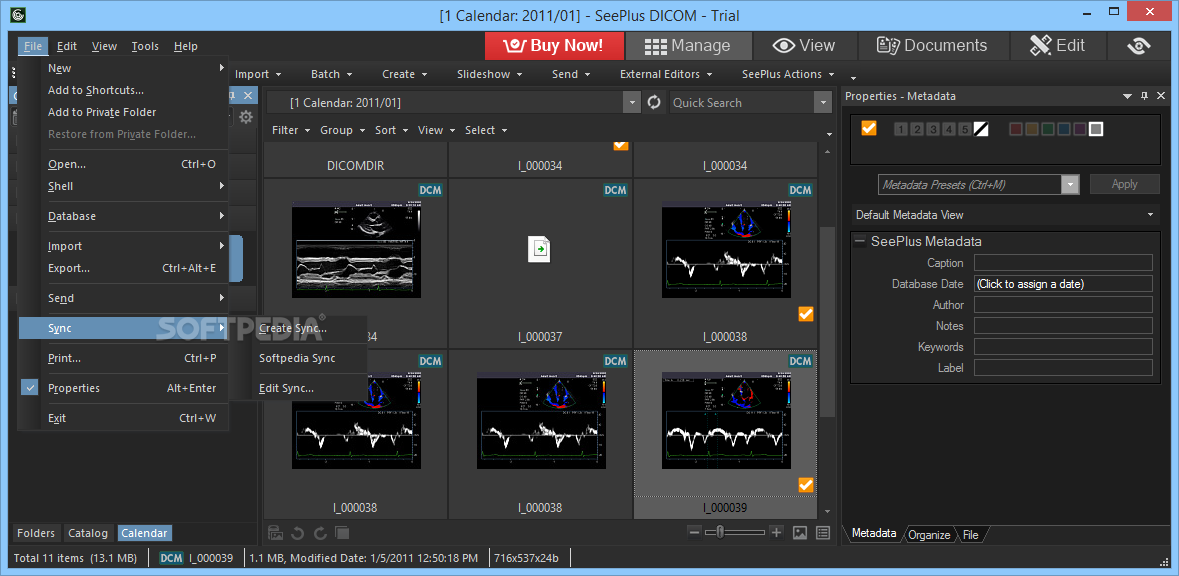The image size is (1179, 576).
Task: Select the I_000037 file thumbnail
Action: pyautogui.click(x=540, y=263)
